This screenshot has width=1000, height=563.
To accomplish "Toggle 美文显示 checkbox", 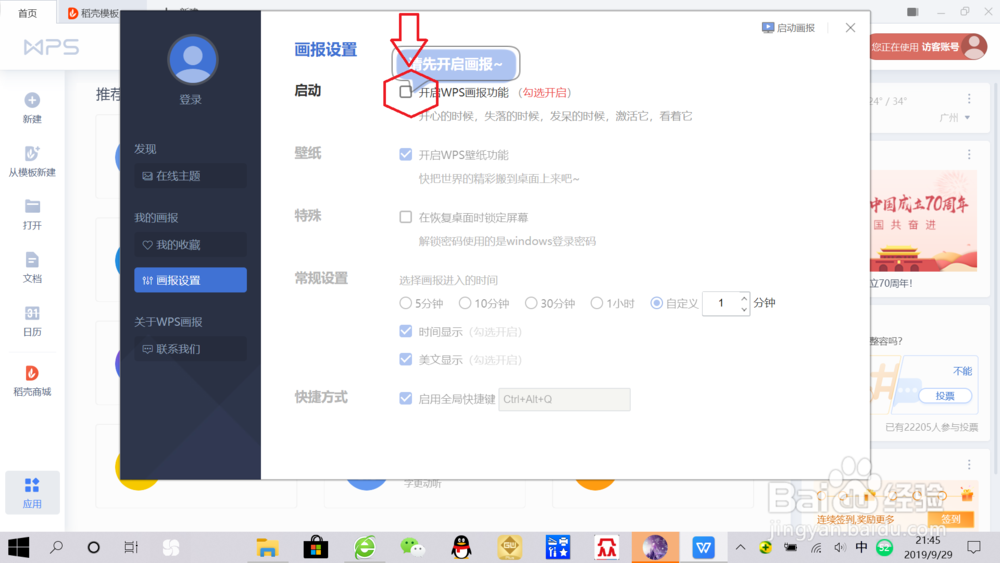I will pyautogui.click(x=406, y=359).
